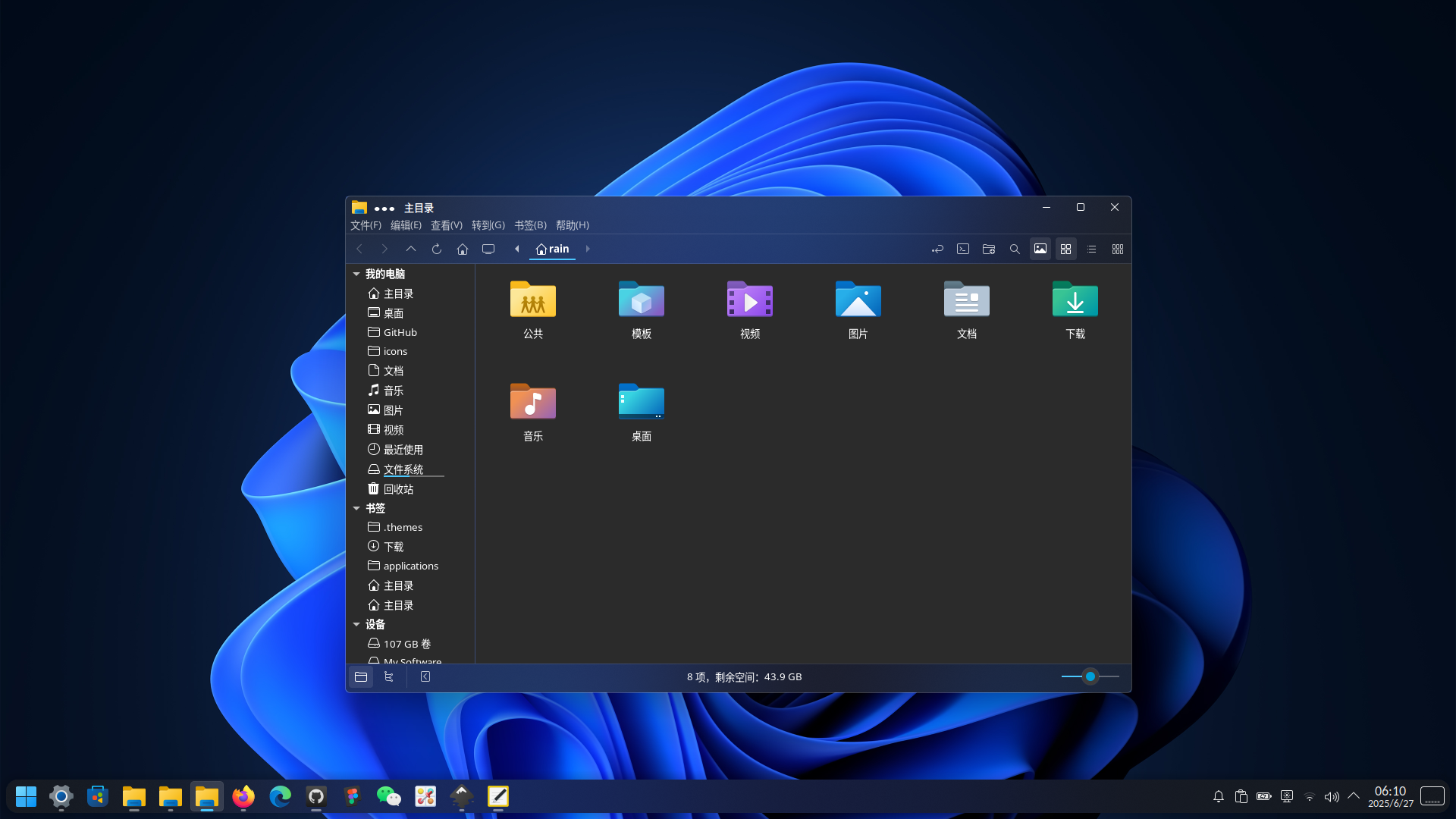Switch to detailed list view
1456x819 pixels.
(1091, 249)
